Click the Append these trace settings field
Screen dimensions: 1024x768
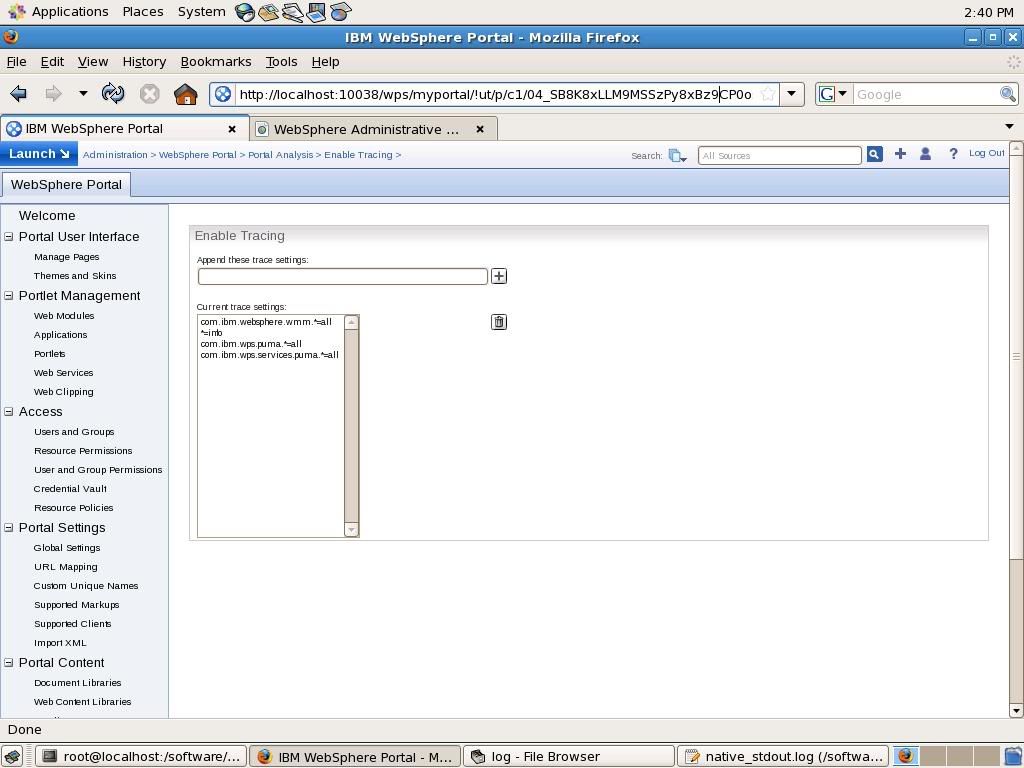pos(343,276)
